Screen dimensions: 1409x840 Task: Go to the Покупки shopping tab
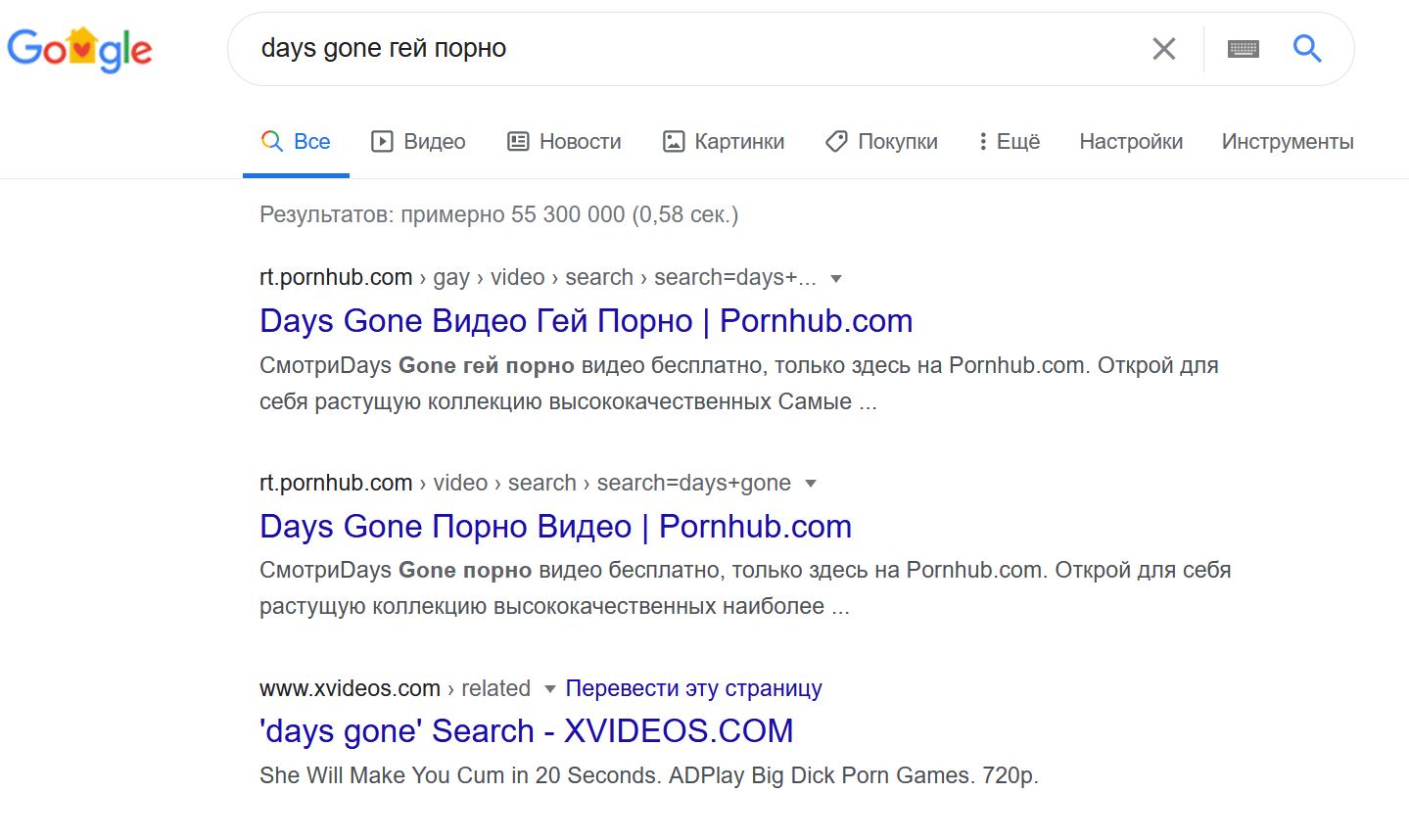pyautogui.click(x=881, y=142)
